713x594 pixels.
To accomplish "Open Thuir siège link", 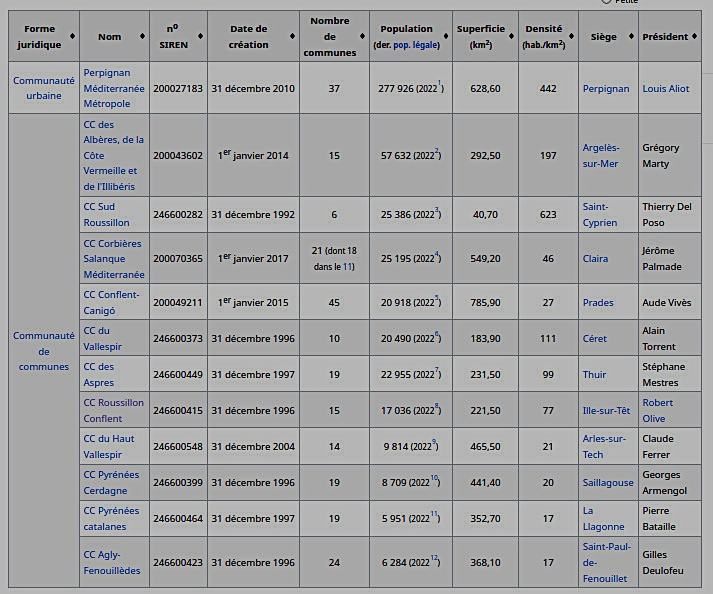I will tap(594, 374).
